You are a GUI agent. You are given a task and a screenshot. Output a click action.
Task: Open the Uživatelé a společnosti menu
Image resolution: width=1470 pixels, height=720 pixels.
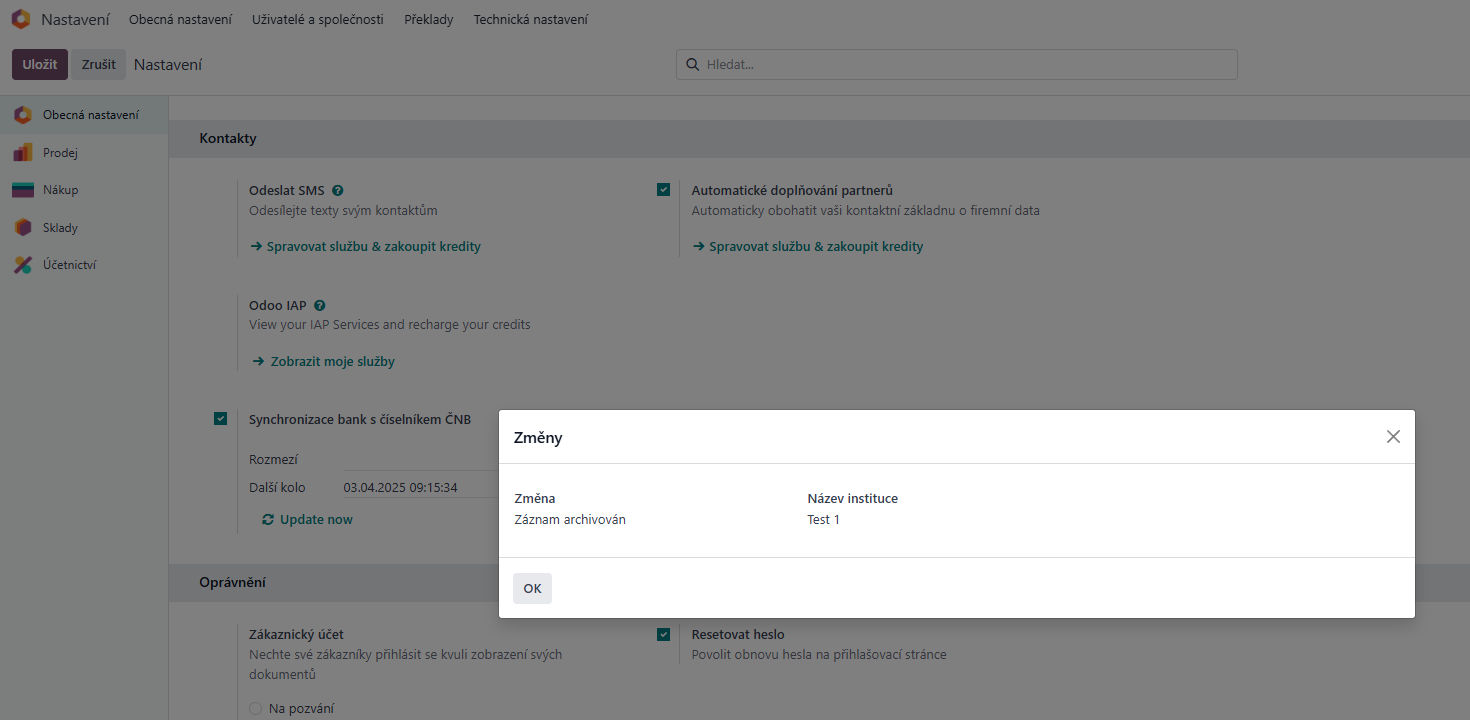click(x=317, y=19)
